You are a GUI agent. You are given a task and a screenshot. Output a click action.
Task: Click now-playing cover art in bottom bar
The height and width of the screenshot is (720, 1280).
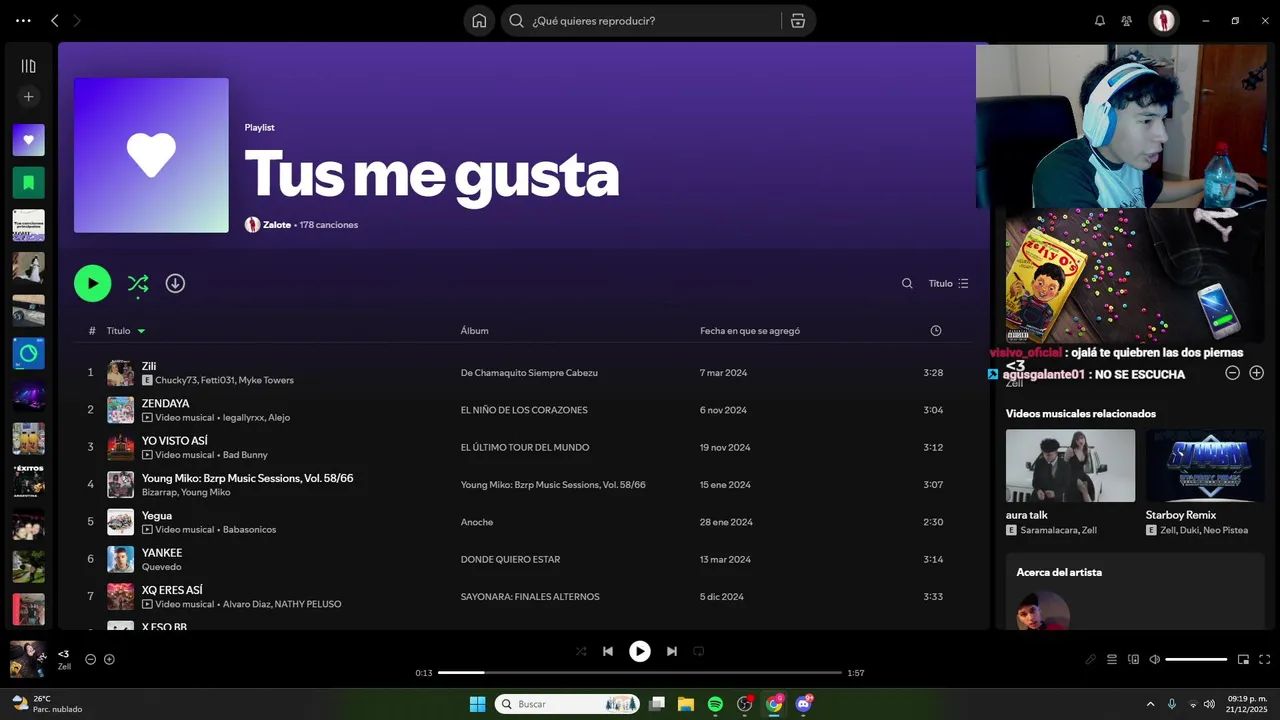pos(27,659)
